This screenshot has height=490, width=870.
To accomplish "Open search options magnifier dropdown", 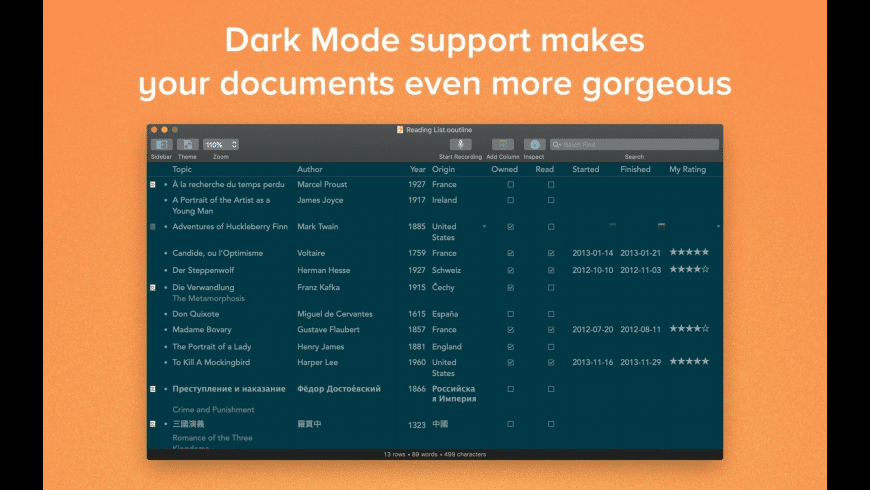I will click(557, 144).
